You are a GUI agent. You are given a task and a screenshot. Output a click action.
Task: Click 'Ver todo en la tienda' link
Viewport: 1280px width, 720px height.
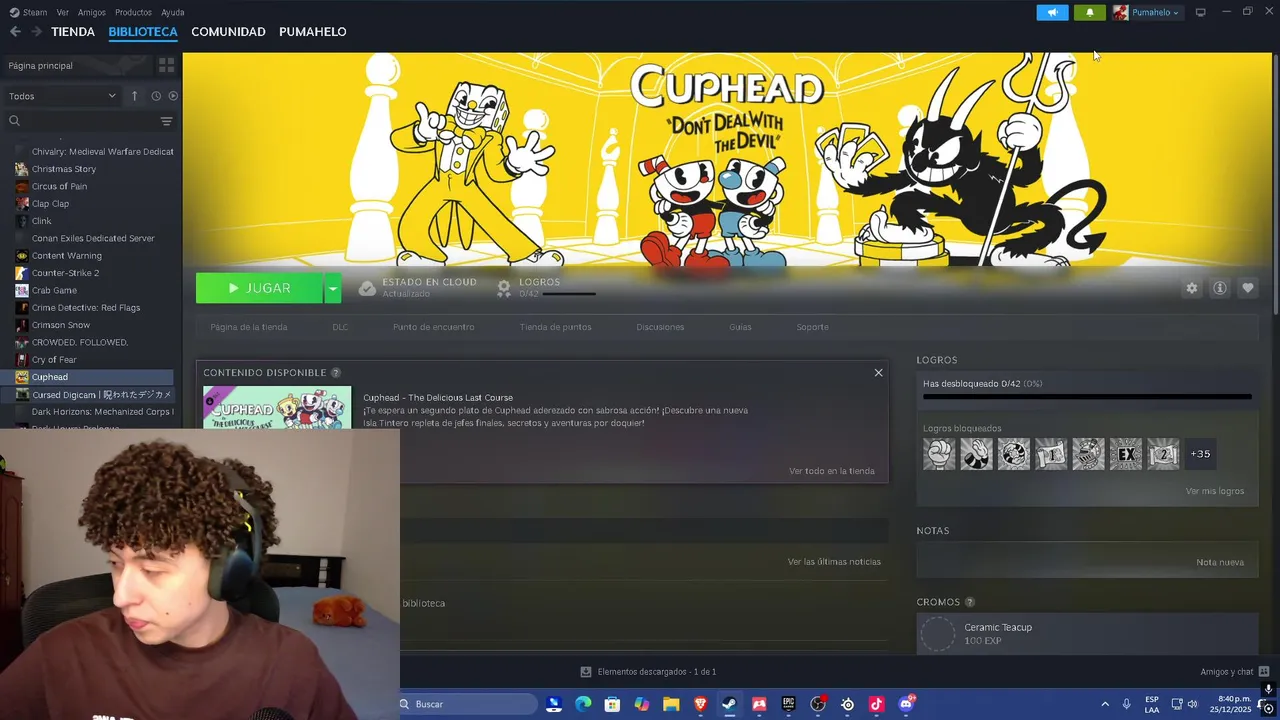831,471
